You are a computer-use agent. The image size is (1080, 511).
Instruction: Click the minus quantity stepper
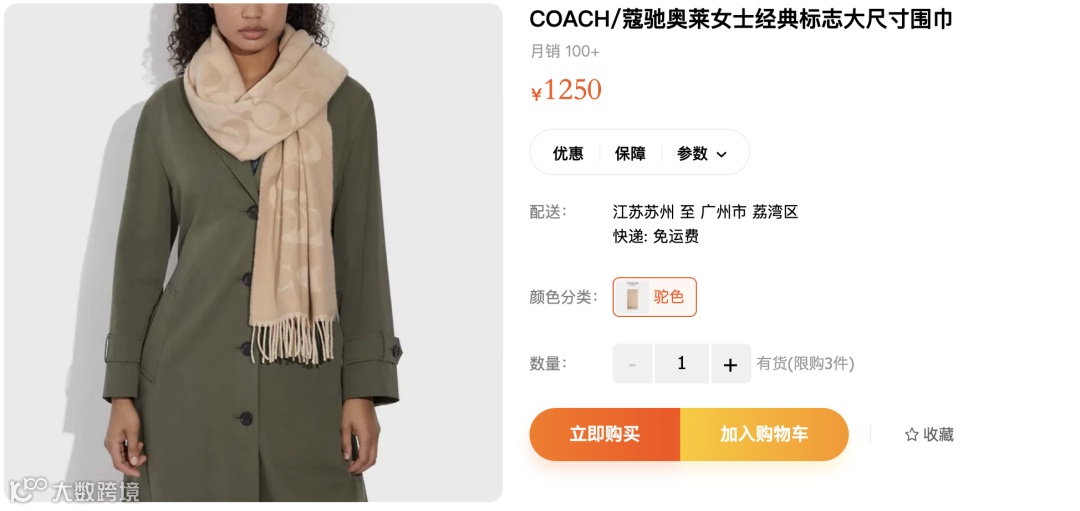[632, 364]
